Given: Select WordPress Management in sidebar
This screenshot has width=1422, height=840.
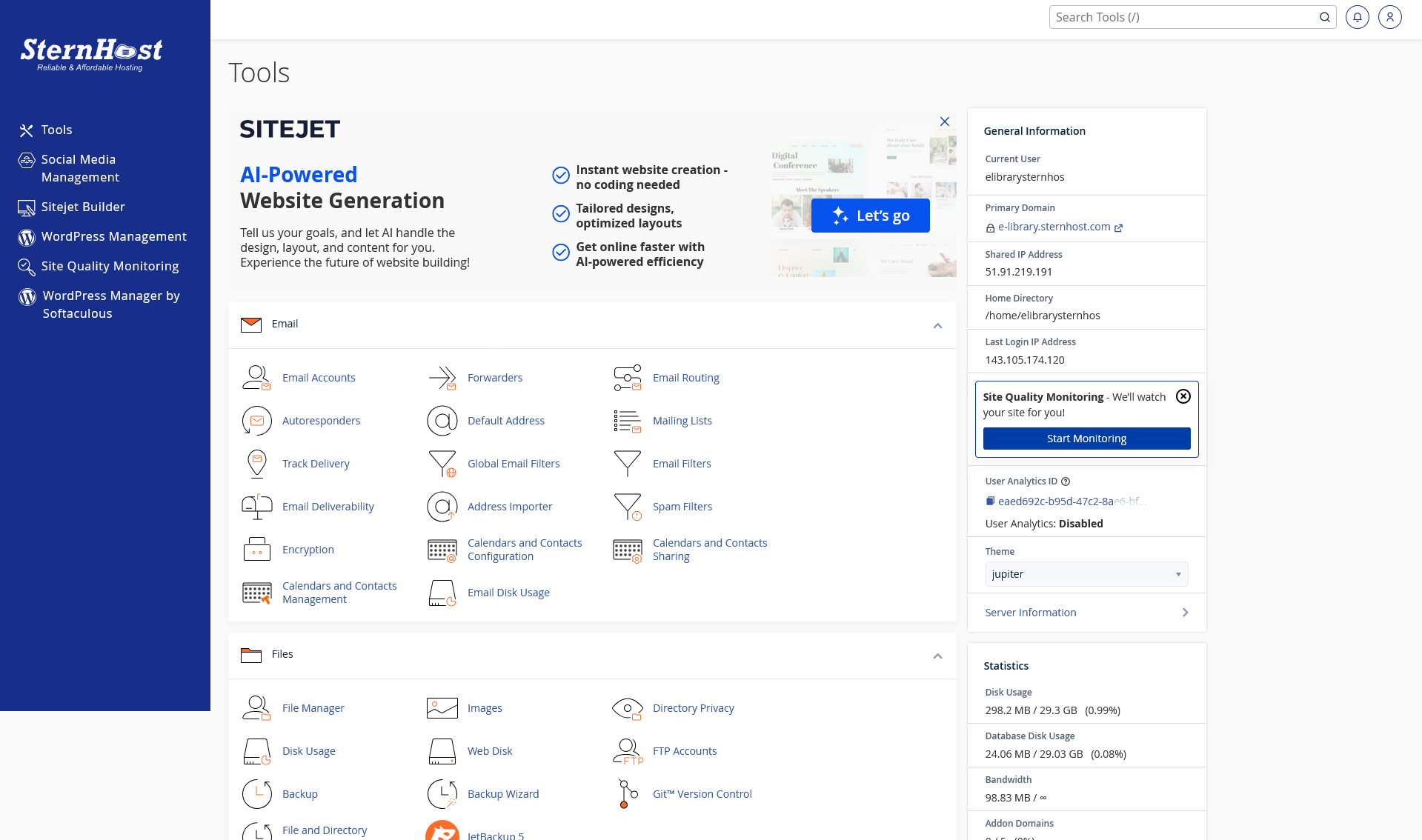Looking at the screenshot, I should [x=113, y=236].
